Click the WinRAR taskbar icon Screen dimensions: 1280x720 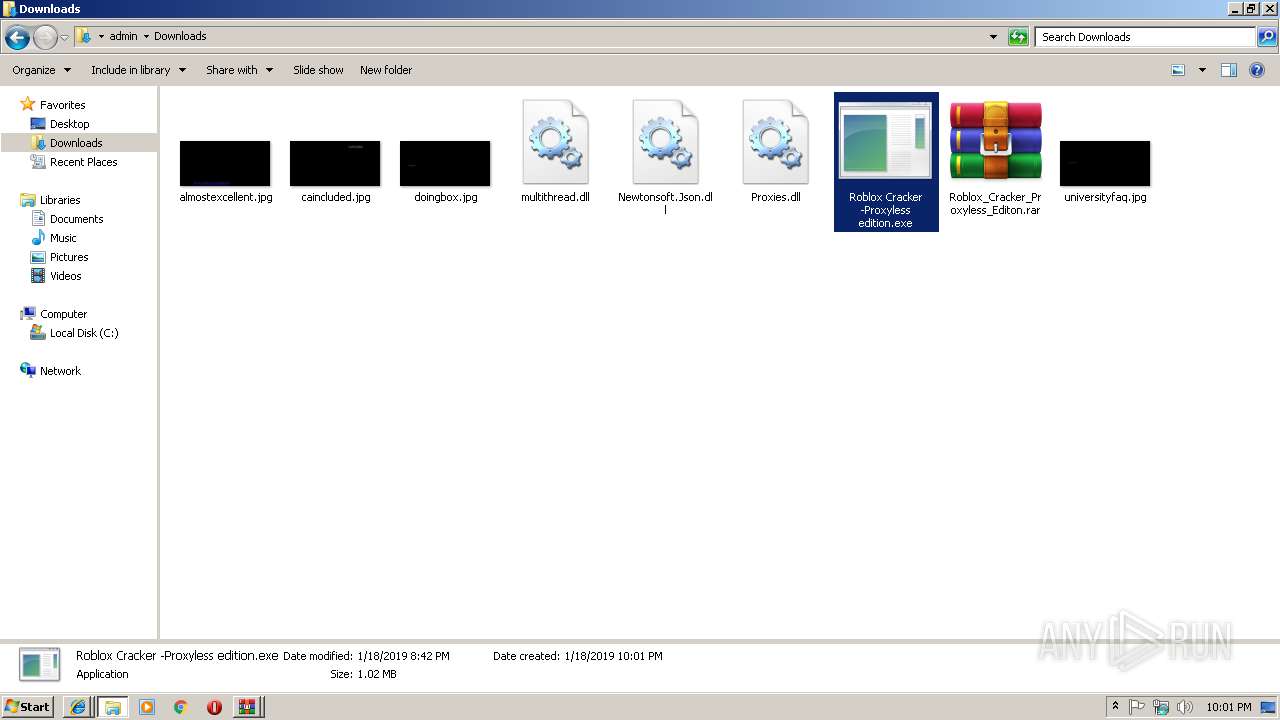coord(247,707)
